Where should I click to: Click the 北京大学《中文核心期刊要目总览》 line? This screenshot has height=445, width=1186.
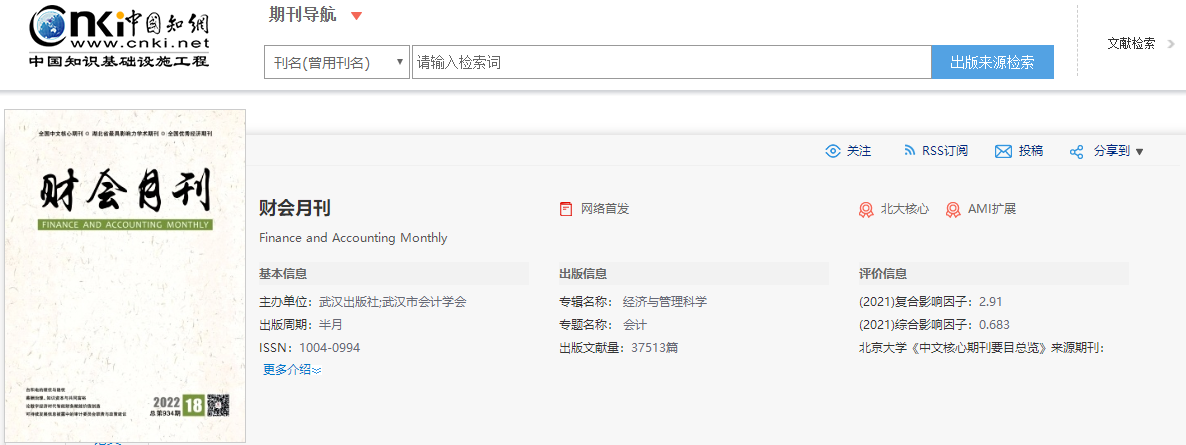(x=982, y=348)
